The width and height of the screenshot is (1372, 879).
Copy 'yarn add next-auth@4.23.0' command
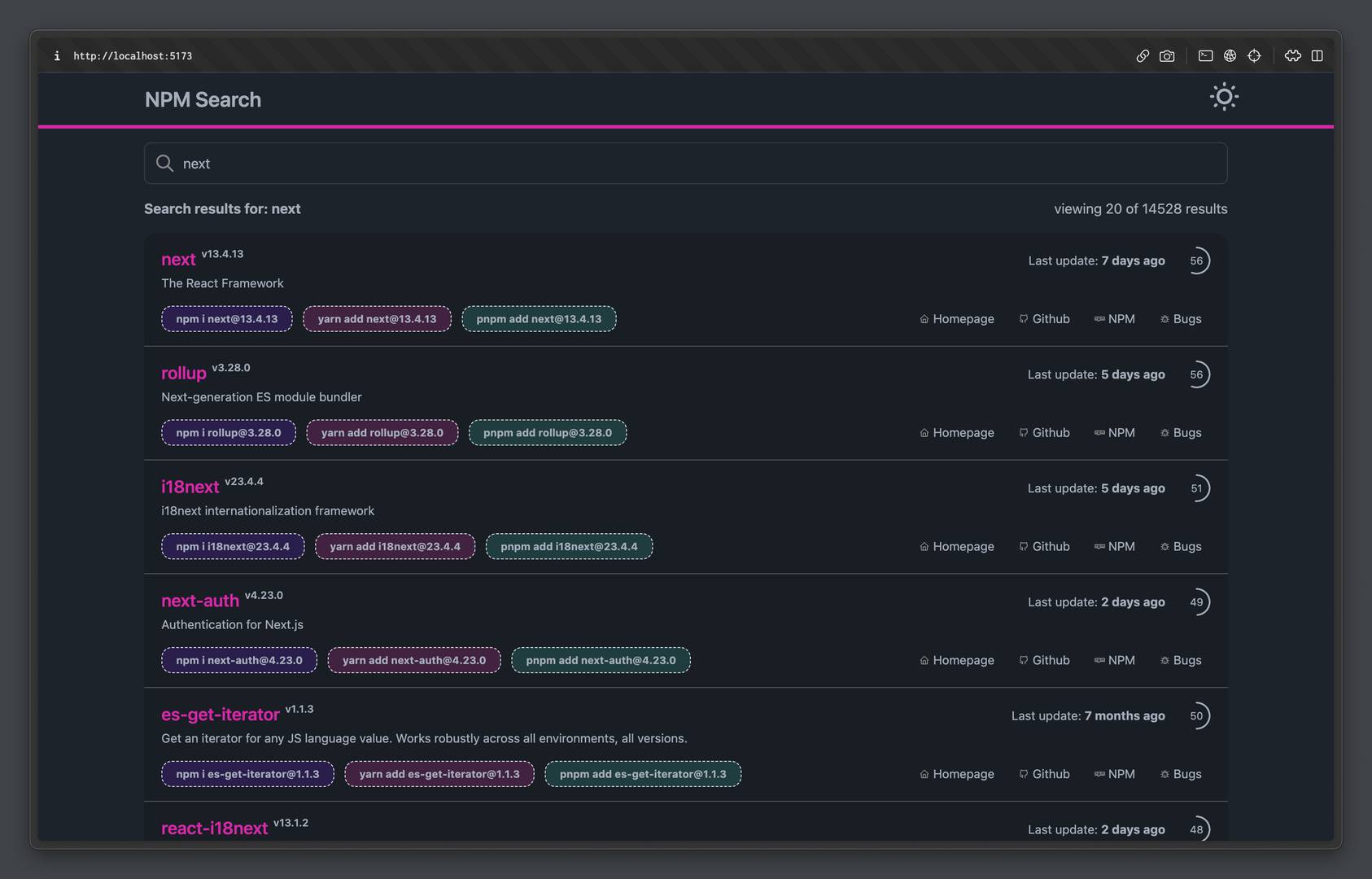pyautogui.click(x=414, y=660)
